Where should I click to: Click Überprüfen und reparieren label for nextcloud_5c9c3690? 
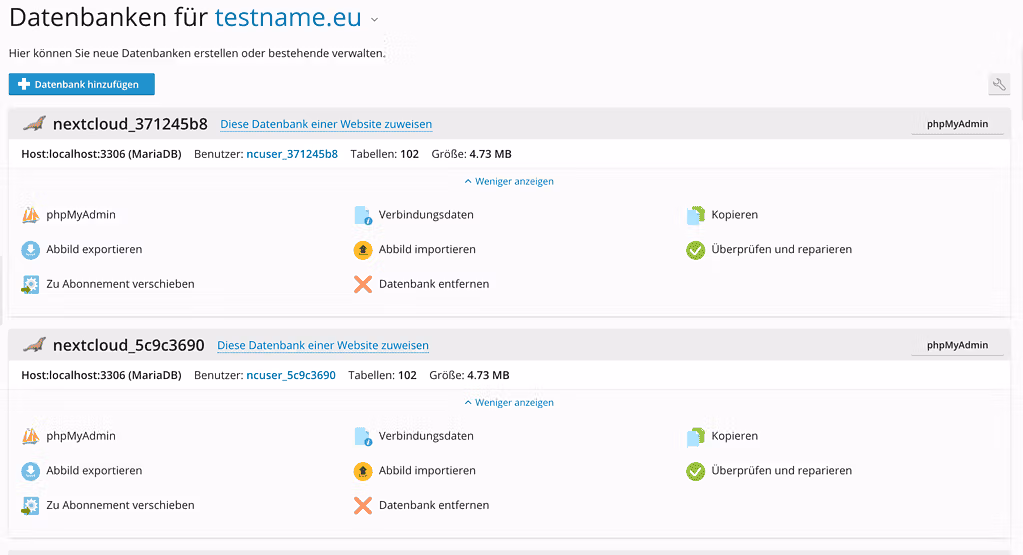coord(782,470)
